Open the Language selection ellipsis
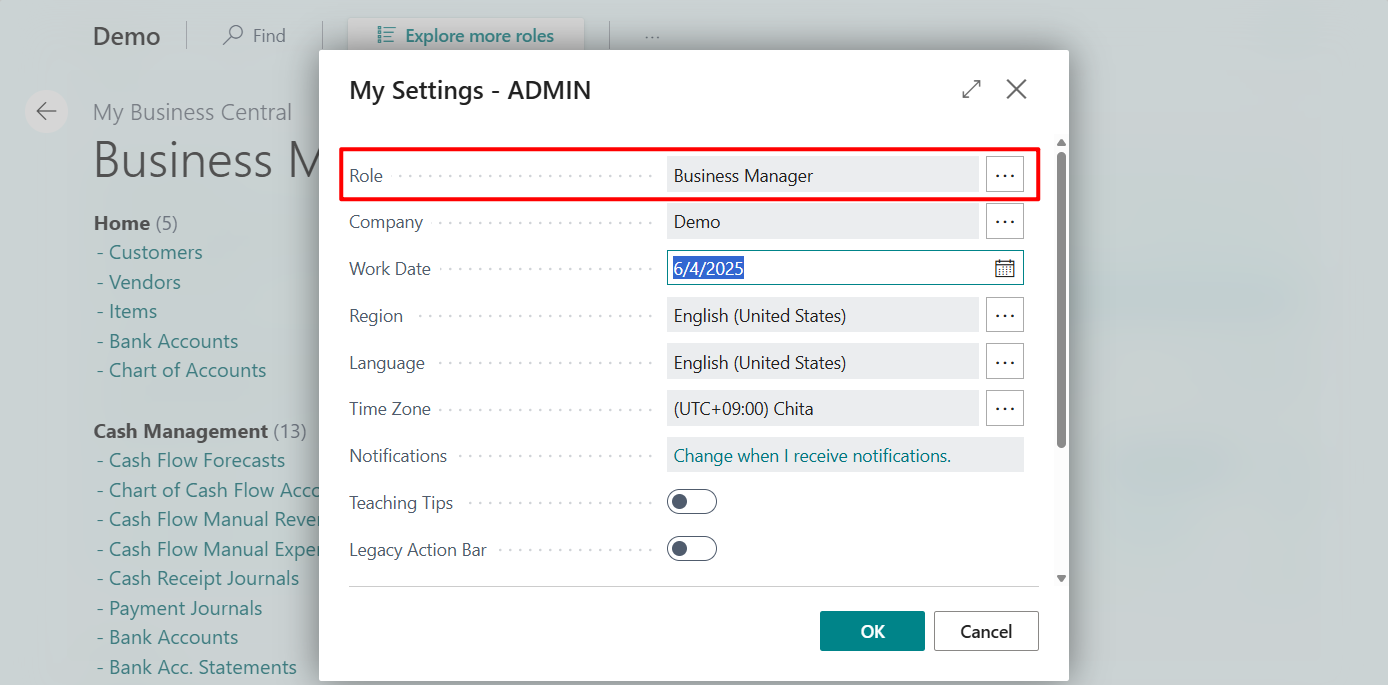 click(x=1004, y=361)
